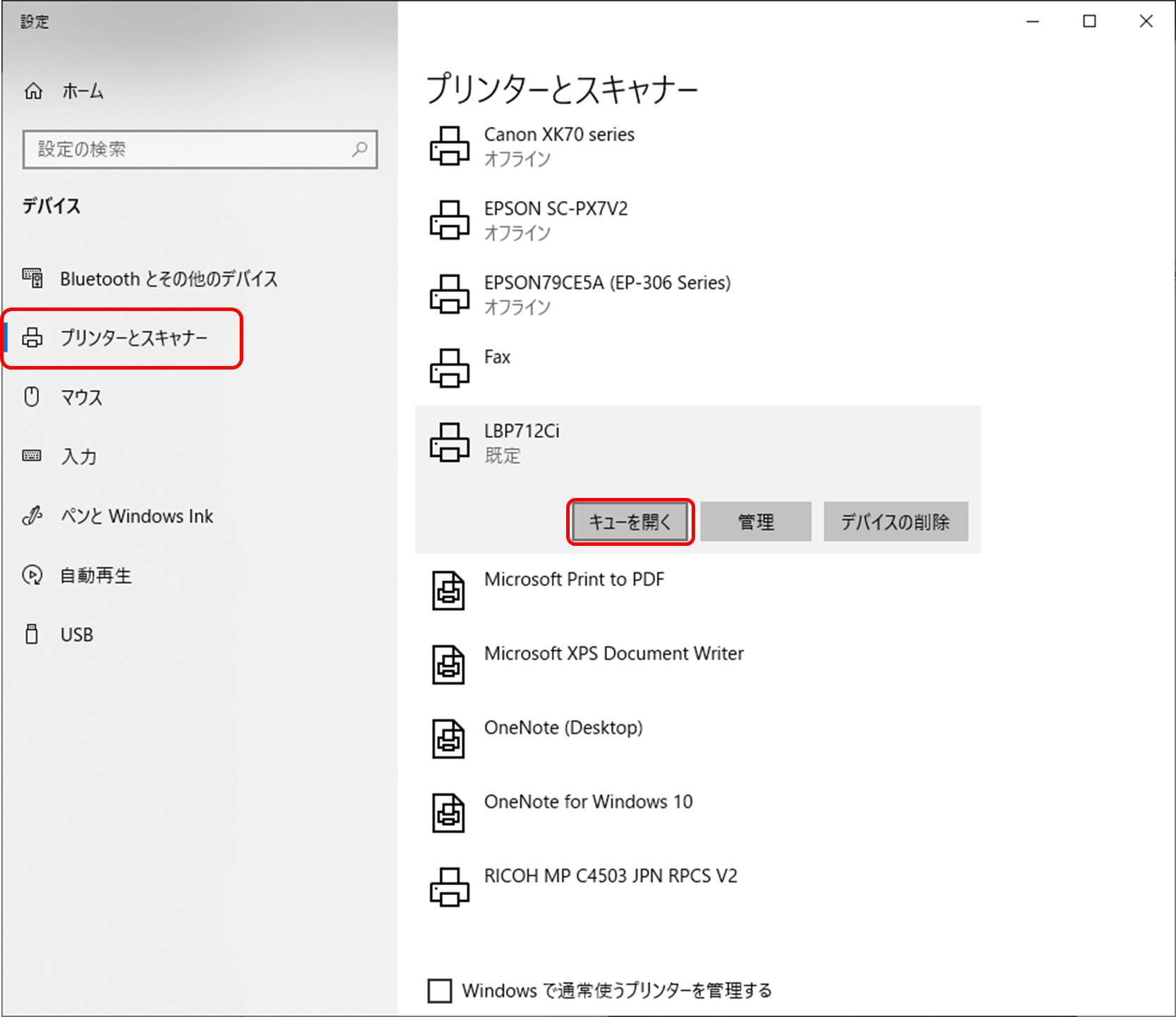Select Microsoft XPS Document Writer entry
The width and height of the screenshot is (1176, 1017).
[x=613, y=653]
